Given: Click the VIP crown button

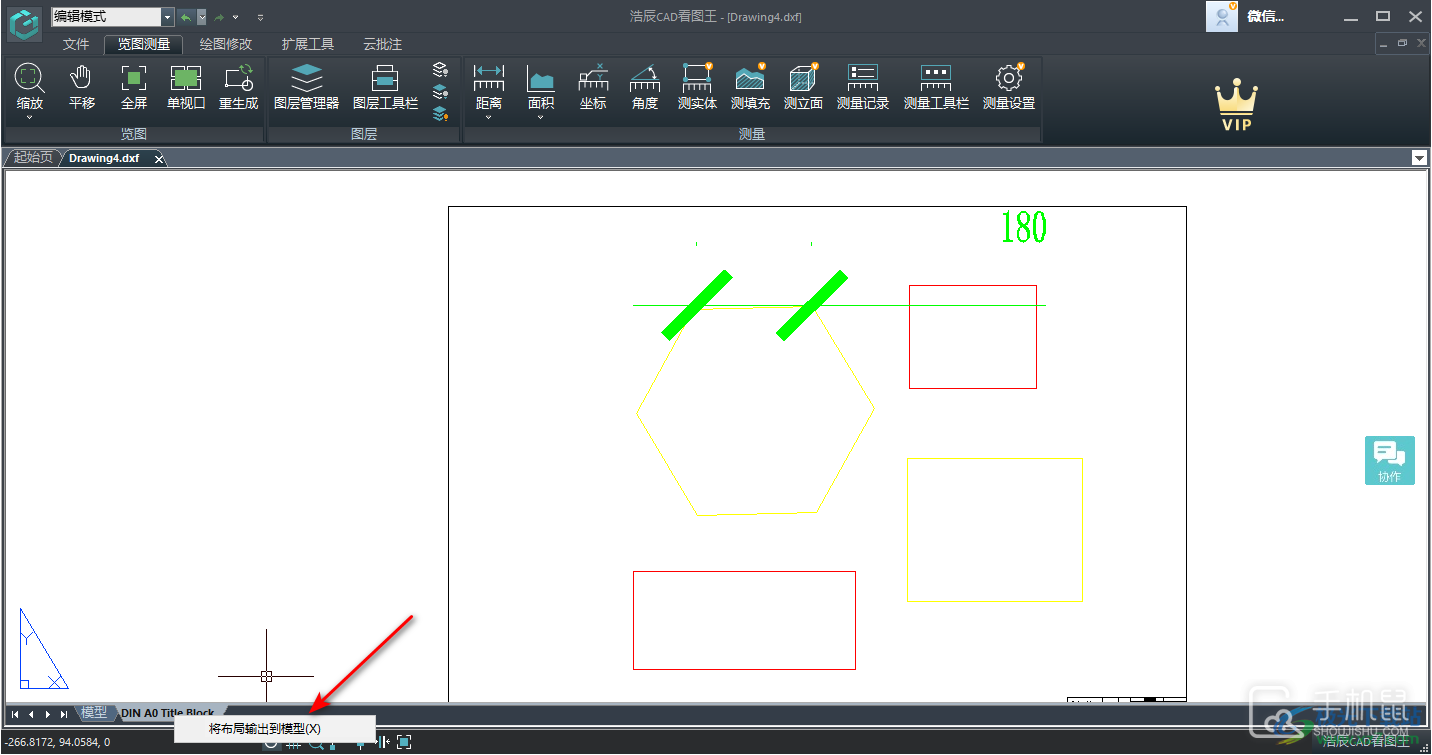Looking at the screenshot, I should tap(1236, 107).
